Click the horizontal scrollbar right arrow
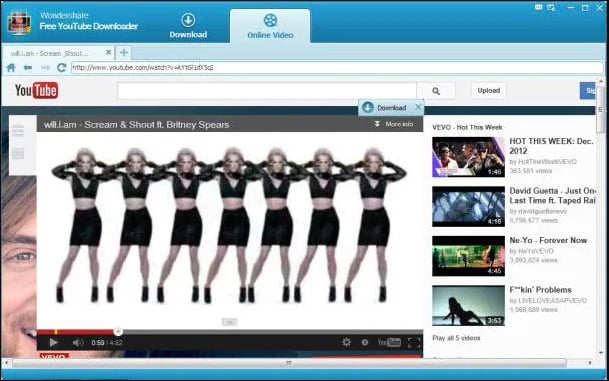This screenshot has width=609, height=381. (590, 363)
